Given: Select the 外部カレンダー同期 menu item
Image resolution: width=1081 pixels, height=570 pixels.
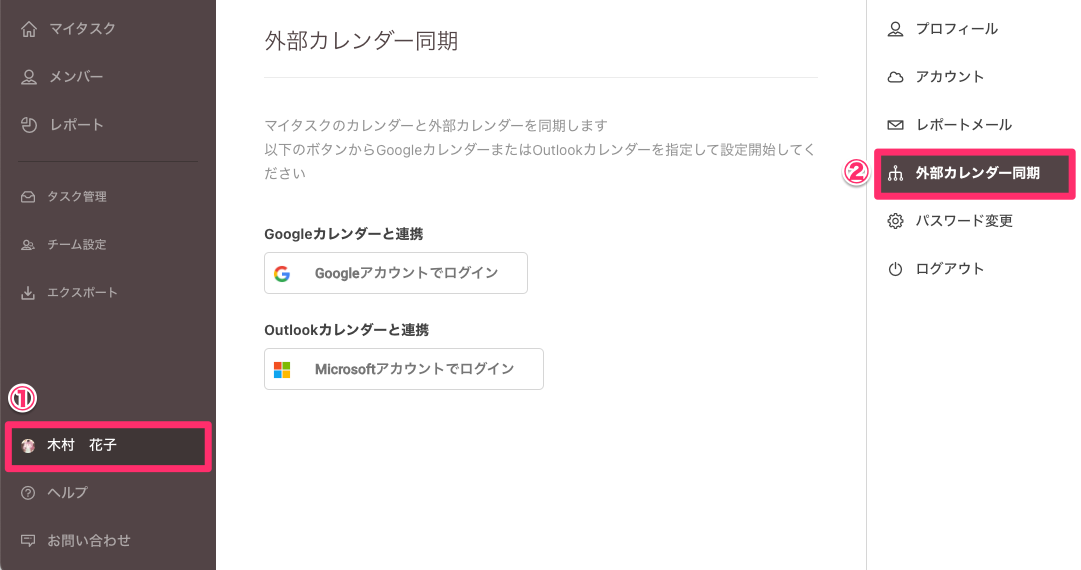Looking at the screenshot, I should pos(977,173).
